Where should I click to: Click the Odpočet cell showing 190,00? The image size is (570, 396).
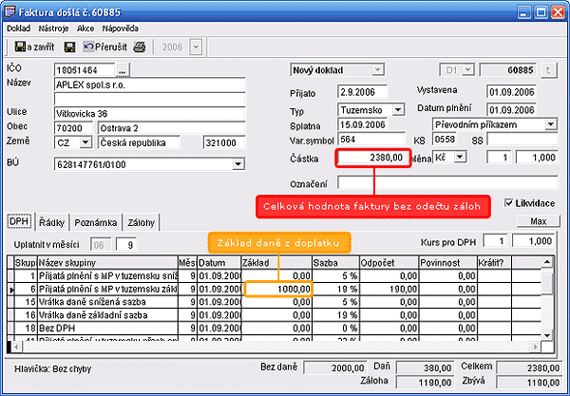pos(389,289)
